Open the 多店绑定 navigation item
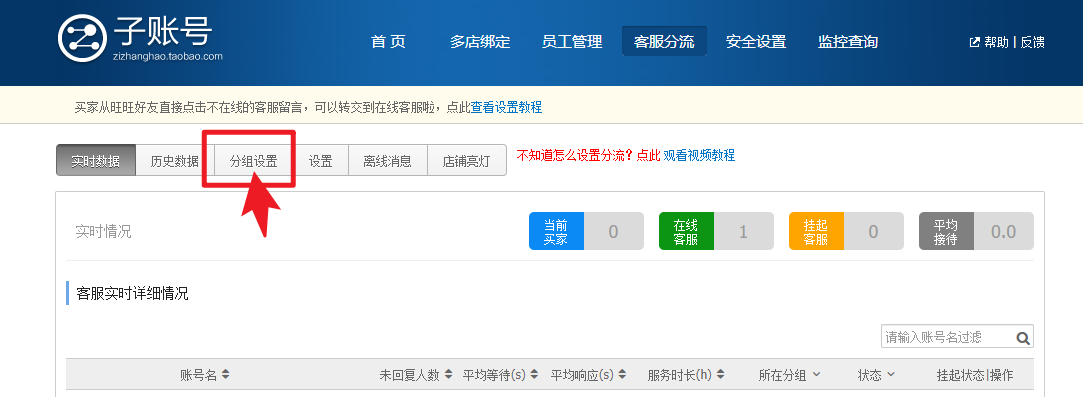The width and height of the screenshot is (1083, 397). point(480,41)
